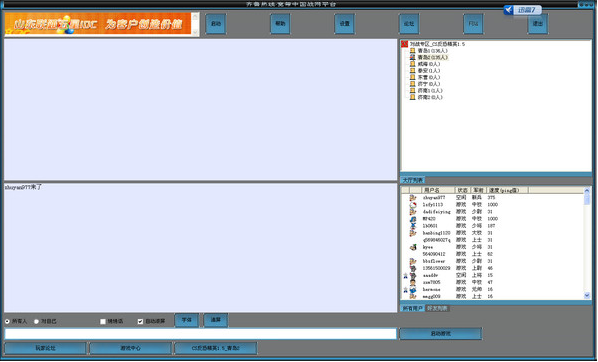Sort by the 速度(ping值) column header
Image resolution: width=598 pixels, height=362 pixels.
[508, 190]
